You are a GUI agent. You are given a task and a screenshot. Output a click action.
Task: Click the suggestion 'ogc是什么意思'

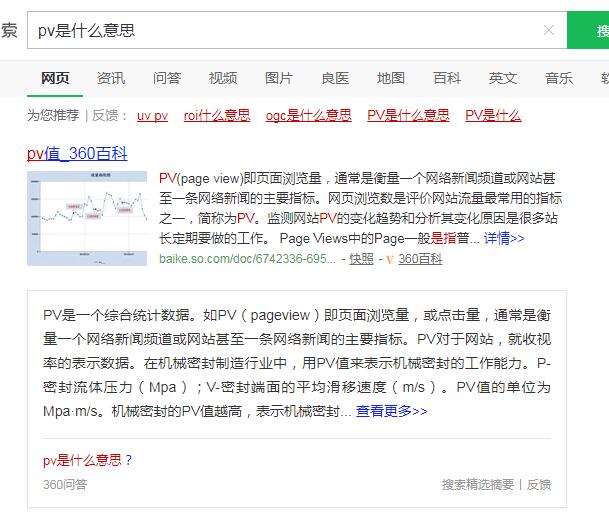[308, 115]
